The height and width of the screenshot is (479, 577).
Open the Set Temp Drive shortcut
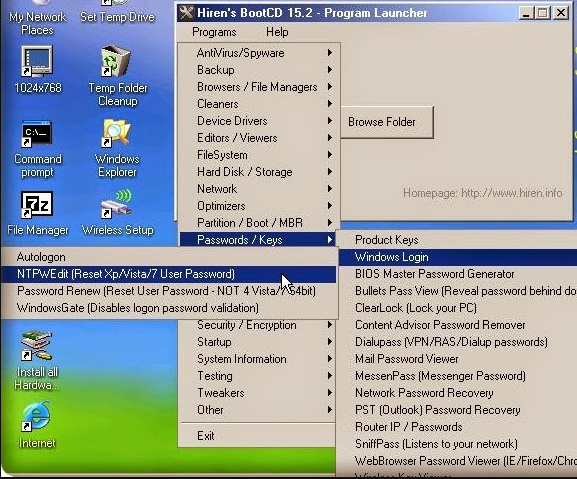117,12
